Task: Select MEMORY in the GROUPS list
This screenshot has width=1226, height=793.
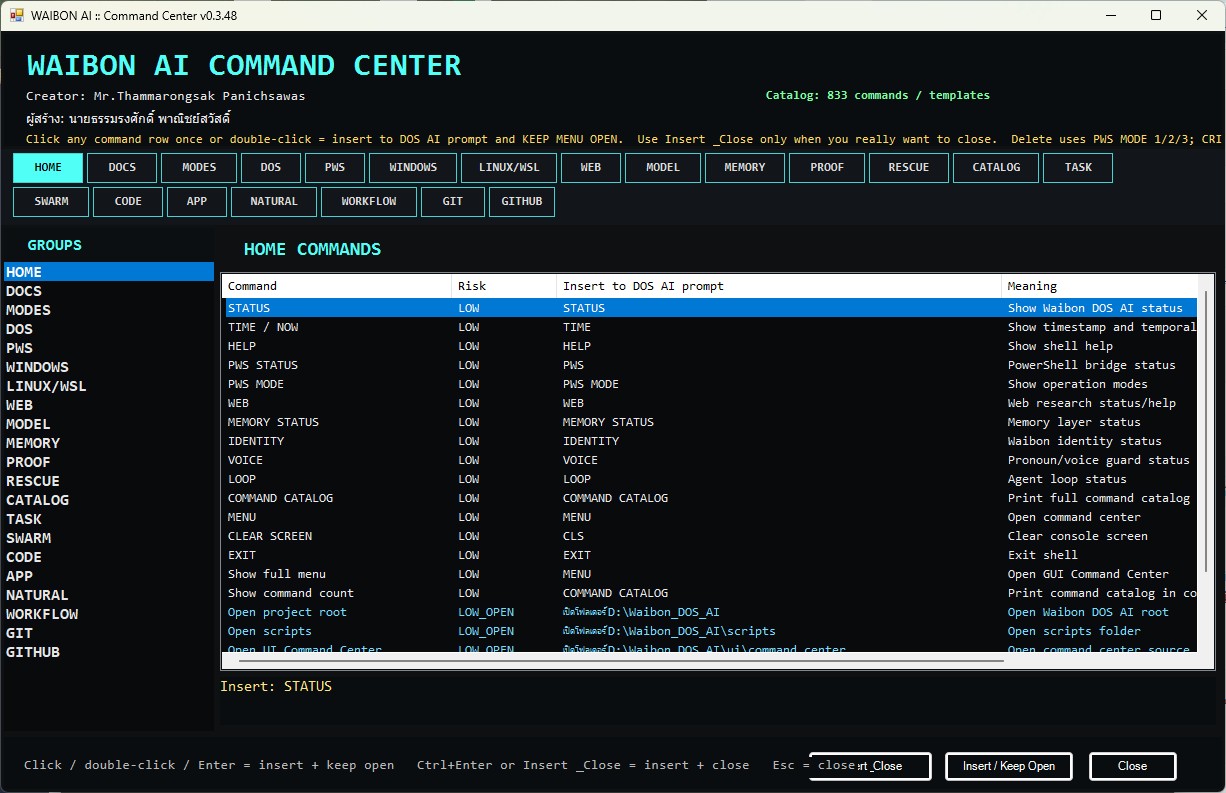Action: (109, 443)
